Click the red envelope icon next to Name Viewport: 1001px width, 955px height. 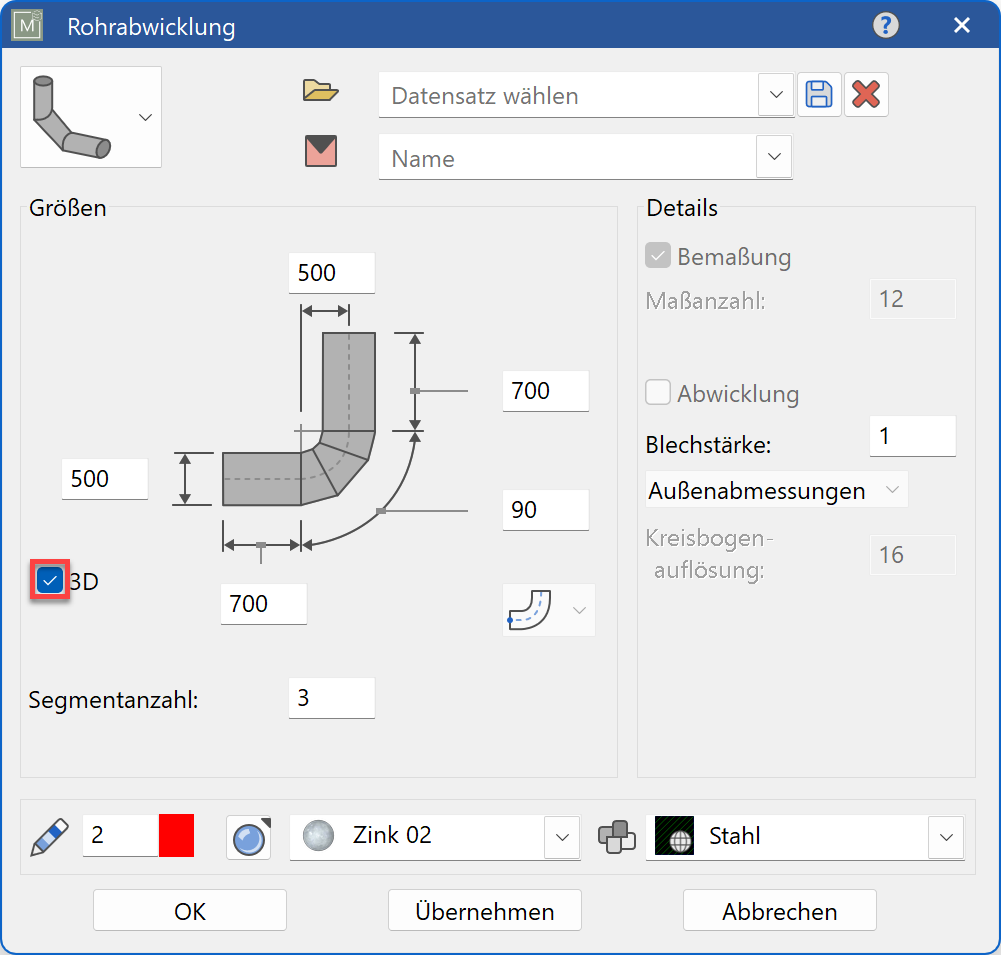pos(323,150)
